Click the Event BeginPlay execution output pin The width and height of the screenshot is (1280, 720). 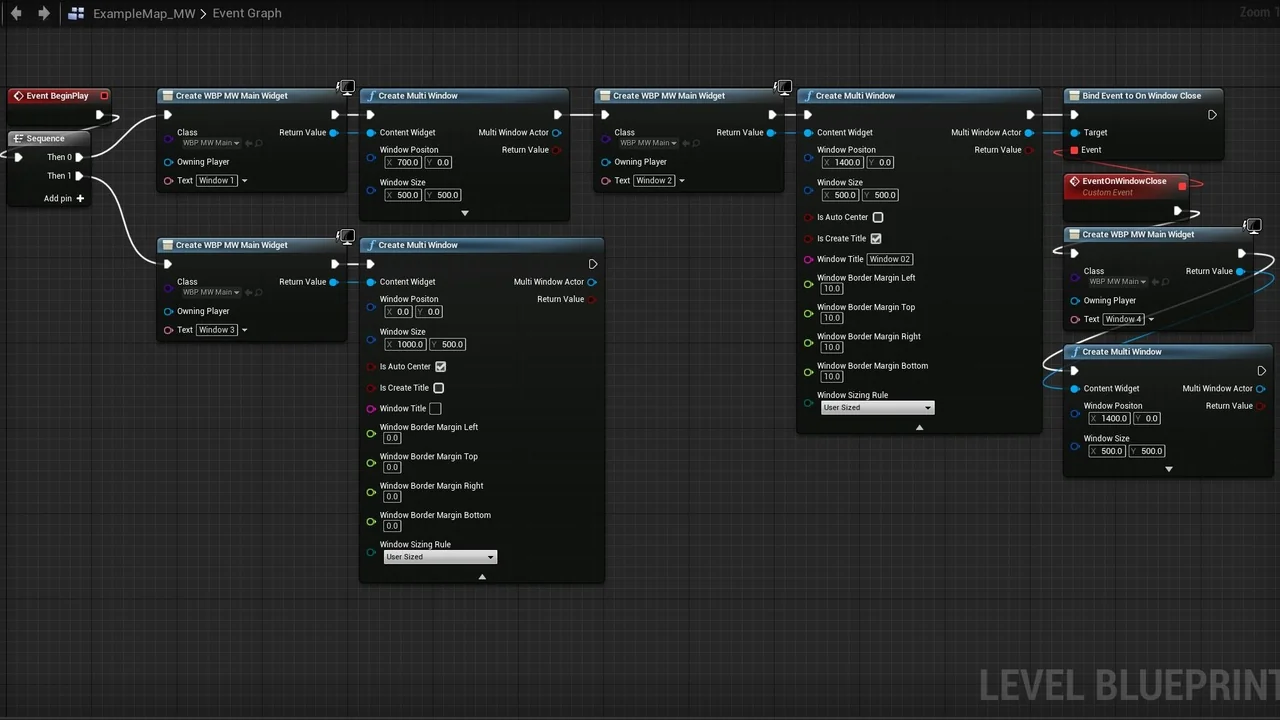pos(99,114)
